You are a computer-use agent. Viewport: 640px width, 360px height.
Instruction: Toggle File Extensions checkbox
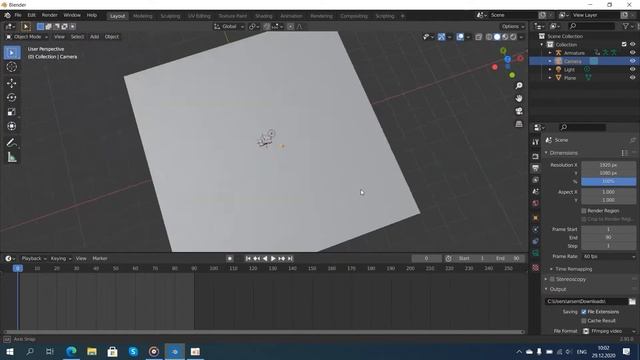[x=584, y=311]
